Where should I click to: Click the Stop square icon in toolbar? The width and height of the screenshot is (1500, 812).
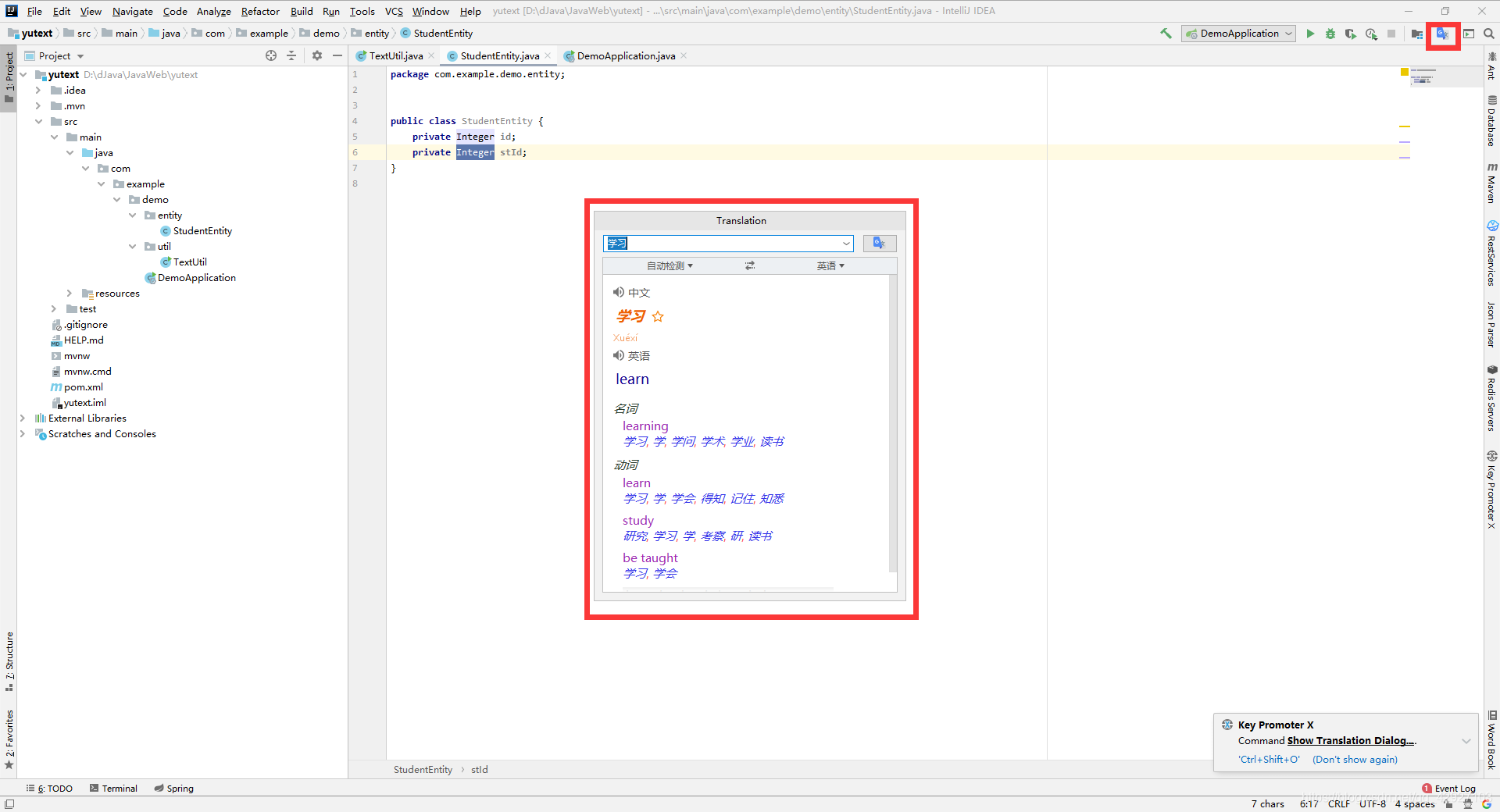click(1391, 34)
